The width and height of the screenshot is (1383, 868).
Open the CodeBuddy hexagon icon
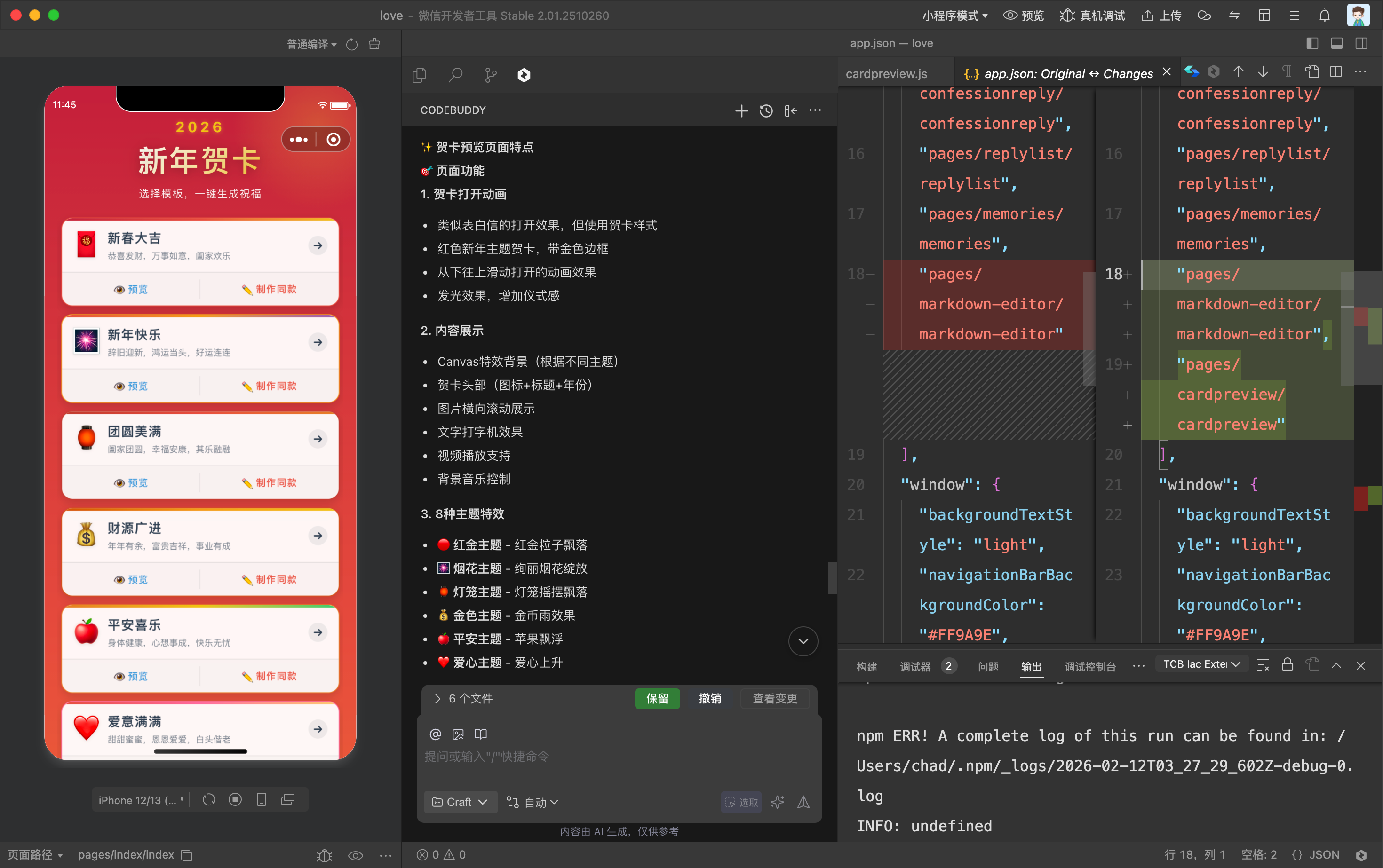[x=524, y=75]
